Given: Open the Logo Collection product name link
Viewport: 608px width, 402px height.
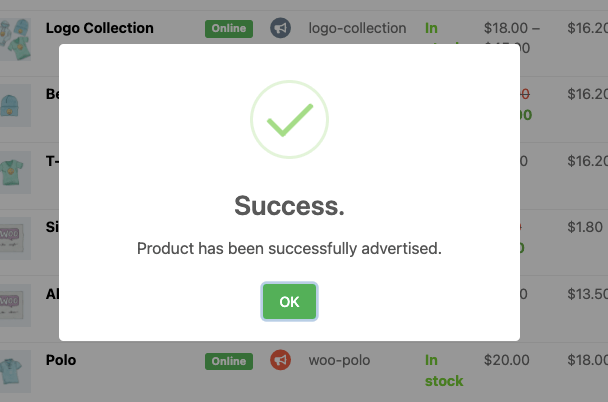Looking at the screenshot, I should 100,28.
